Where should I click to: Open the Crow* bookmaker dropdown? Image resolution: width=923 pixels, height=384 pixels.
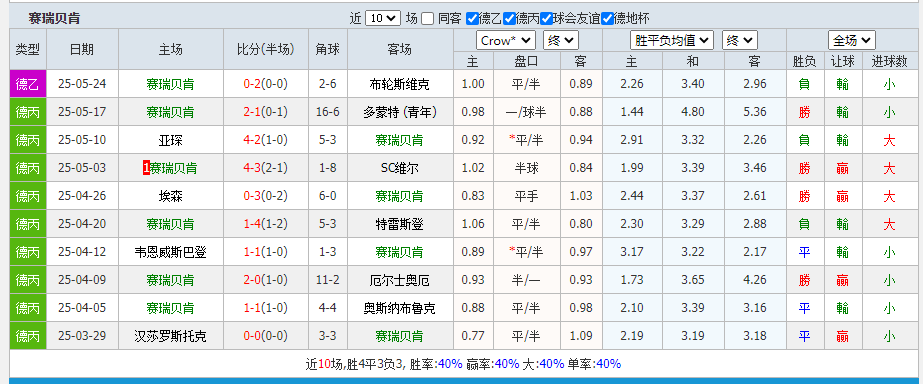pyautogui.click(x=506, y=41)
